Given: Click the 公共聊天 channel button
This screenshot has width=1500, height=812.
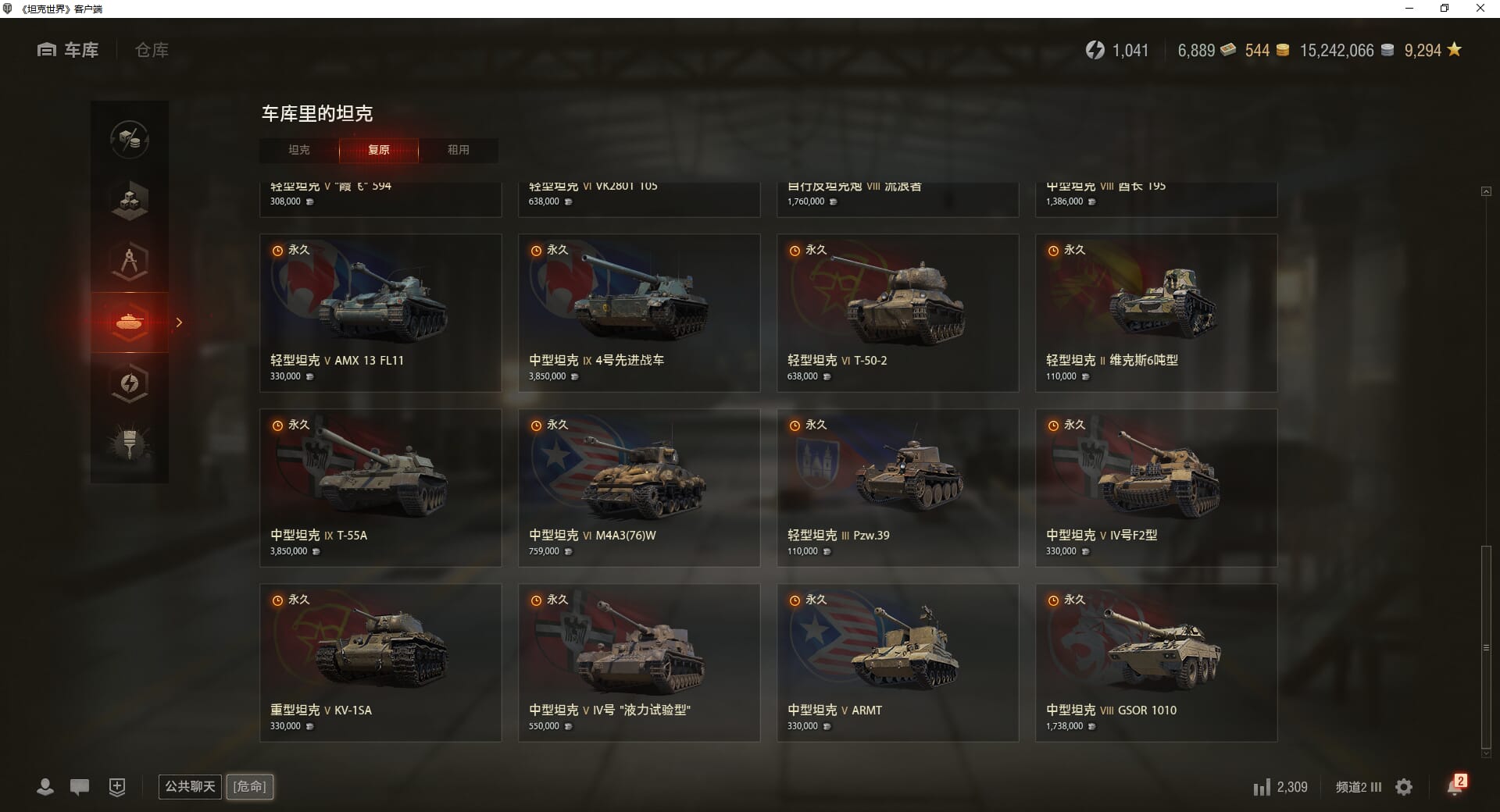Looking at the screenshot, I should coord(190,786).
